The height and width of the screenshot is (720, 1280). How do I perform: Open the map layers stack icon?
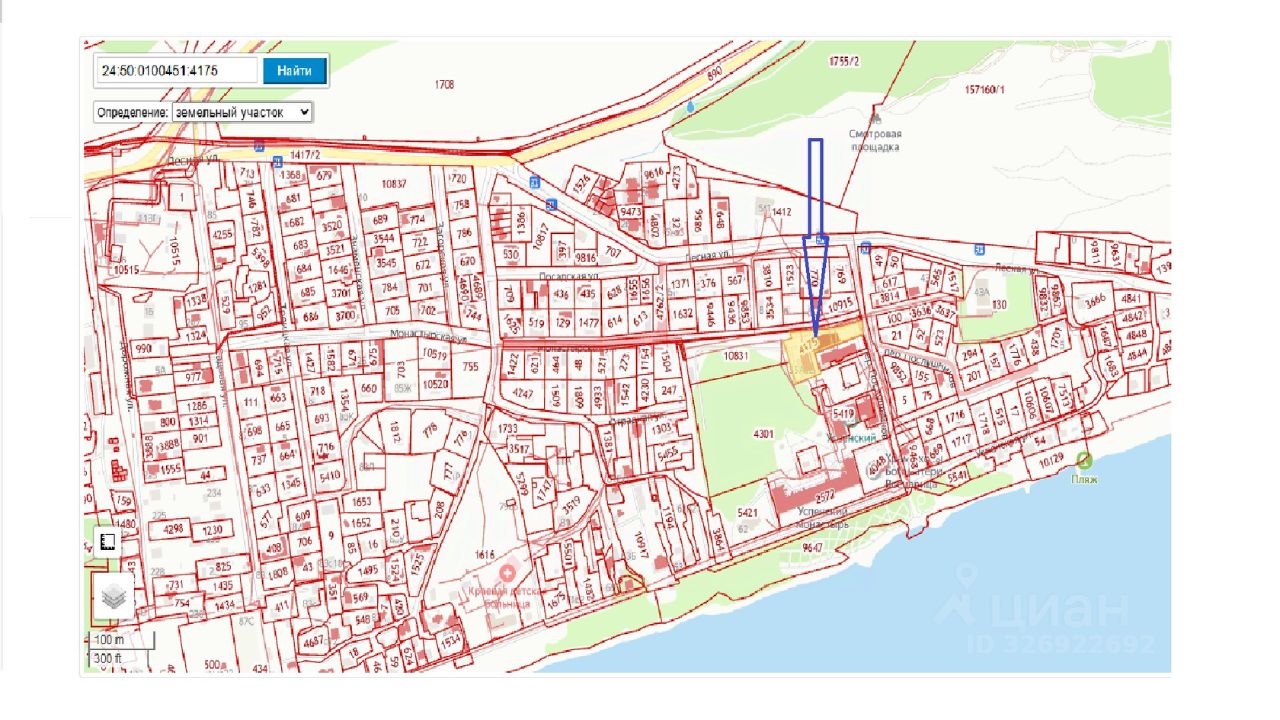[x=114, y=598]
